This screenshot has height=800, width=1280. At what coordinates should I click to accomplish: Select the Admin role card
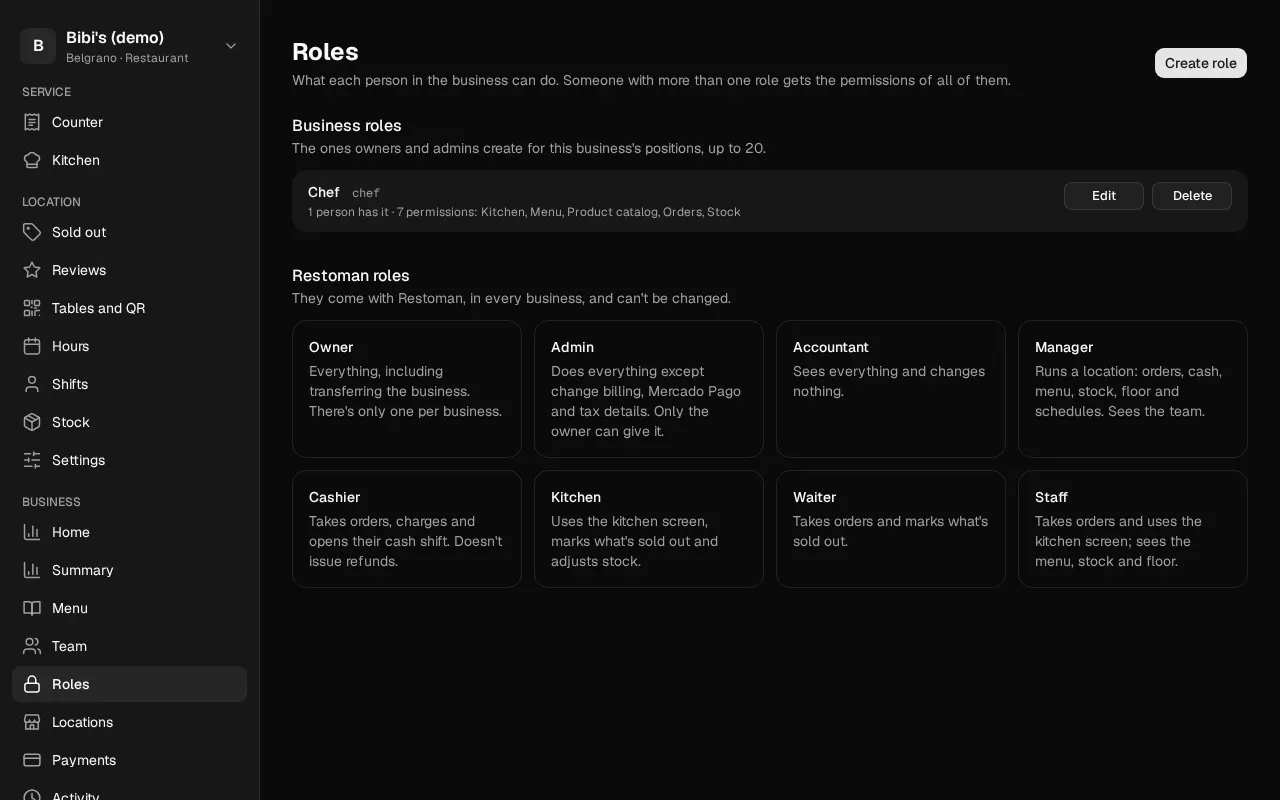click(x=649, y=389)
